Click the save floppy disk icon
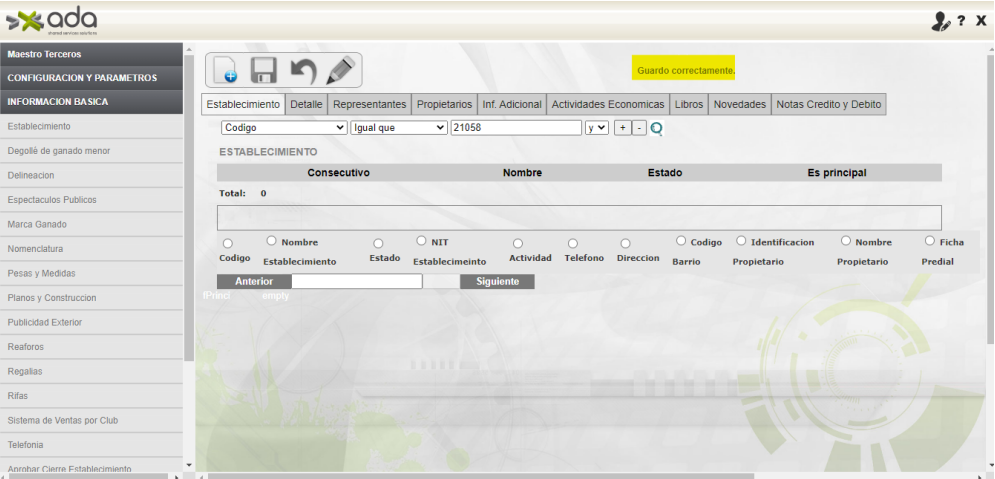The image size is (995, 479). [x=264, y=71]
